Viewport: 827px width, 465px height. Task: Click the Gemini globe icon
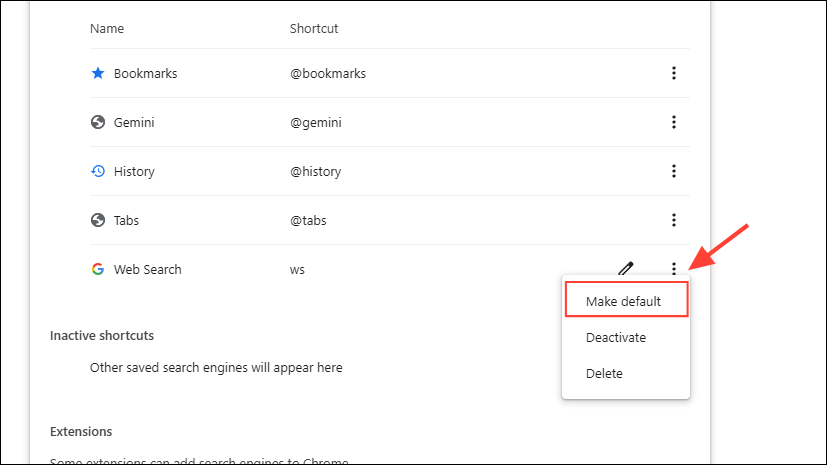[98, 123]
